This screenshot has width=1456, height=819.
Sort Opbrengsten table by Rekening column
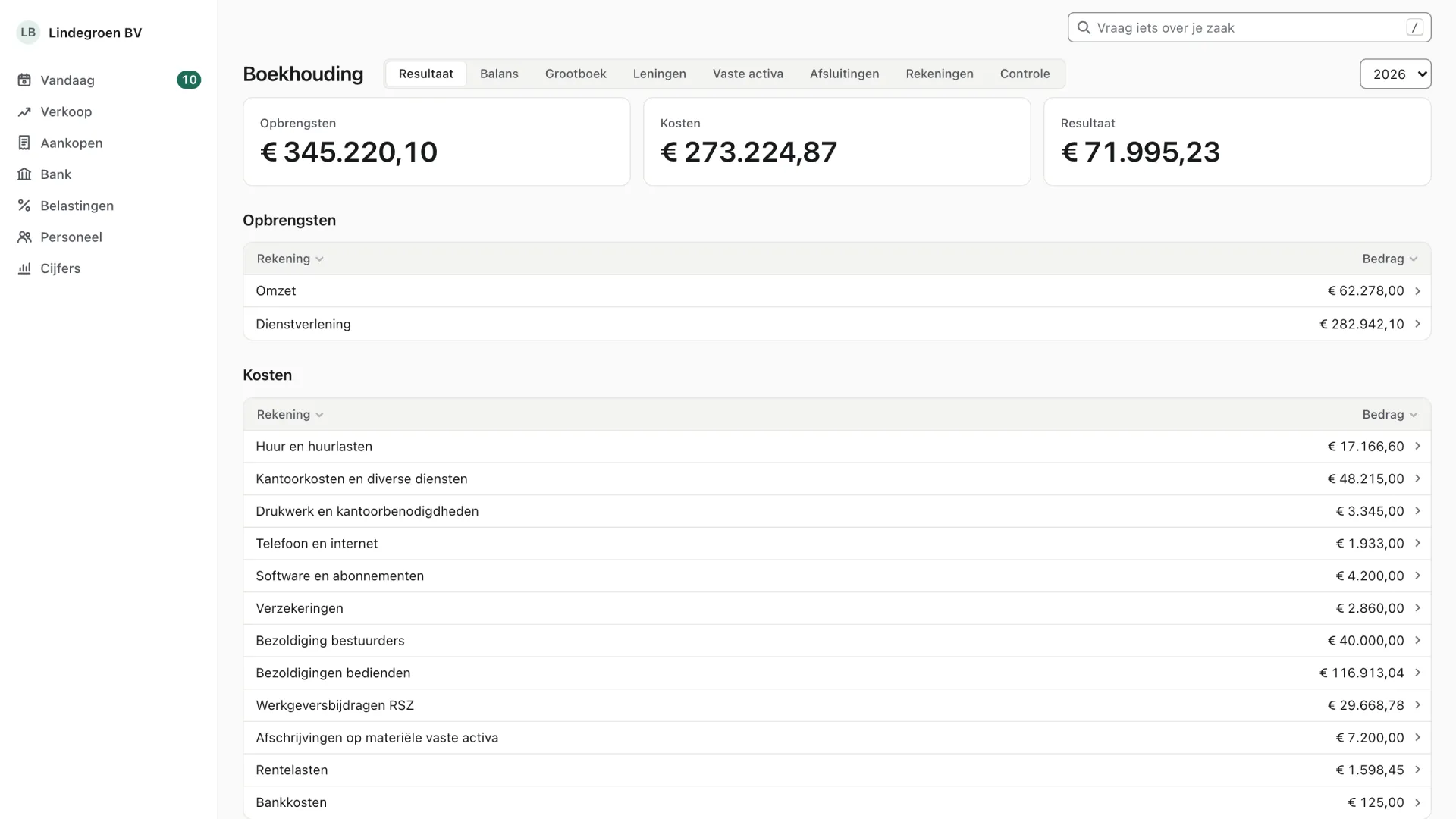(x=290, y=259)
